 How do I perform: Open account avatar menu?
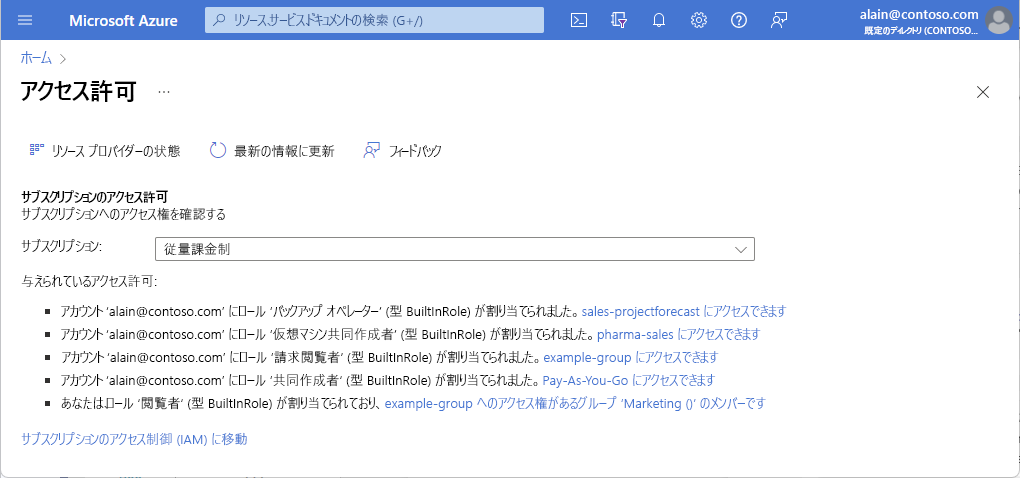click(x=999, y=20)
